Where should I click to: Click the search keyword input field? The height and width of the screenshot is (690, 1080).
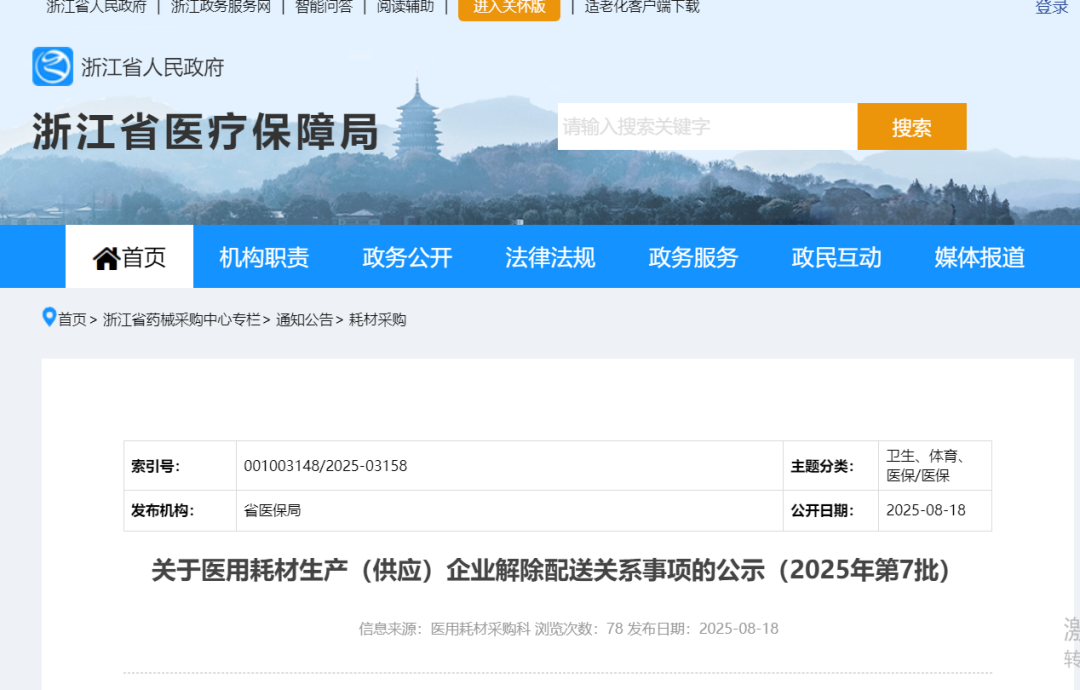coord(707,127)
